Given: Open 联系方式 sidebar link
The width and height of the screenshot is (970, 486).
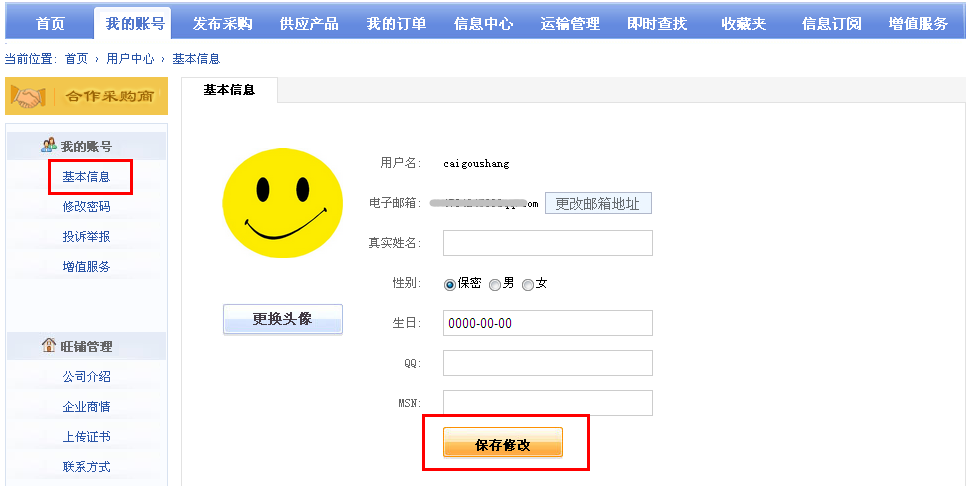Looking at the screenshot, I should pyautogui.click(x=86, y=467).
